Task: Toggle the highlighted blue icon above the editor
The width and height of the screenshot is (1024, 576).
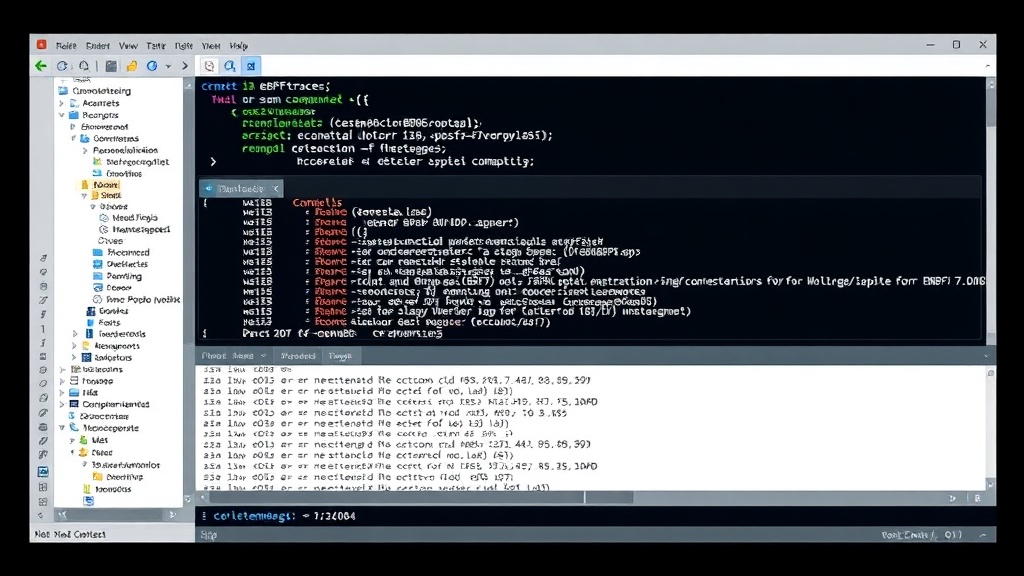Action: 251,66
